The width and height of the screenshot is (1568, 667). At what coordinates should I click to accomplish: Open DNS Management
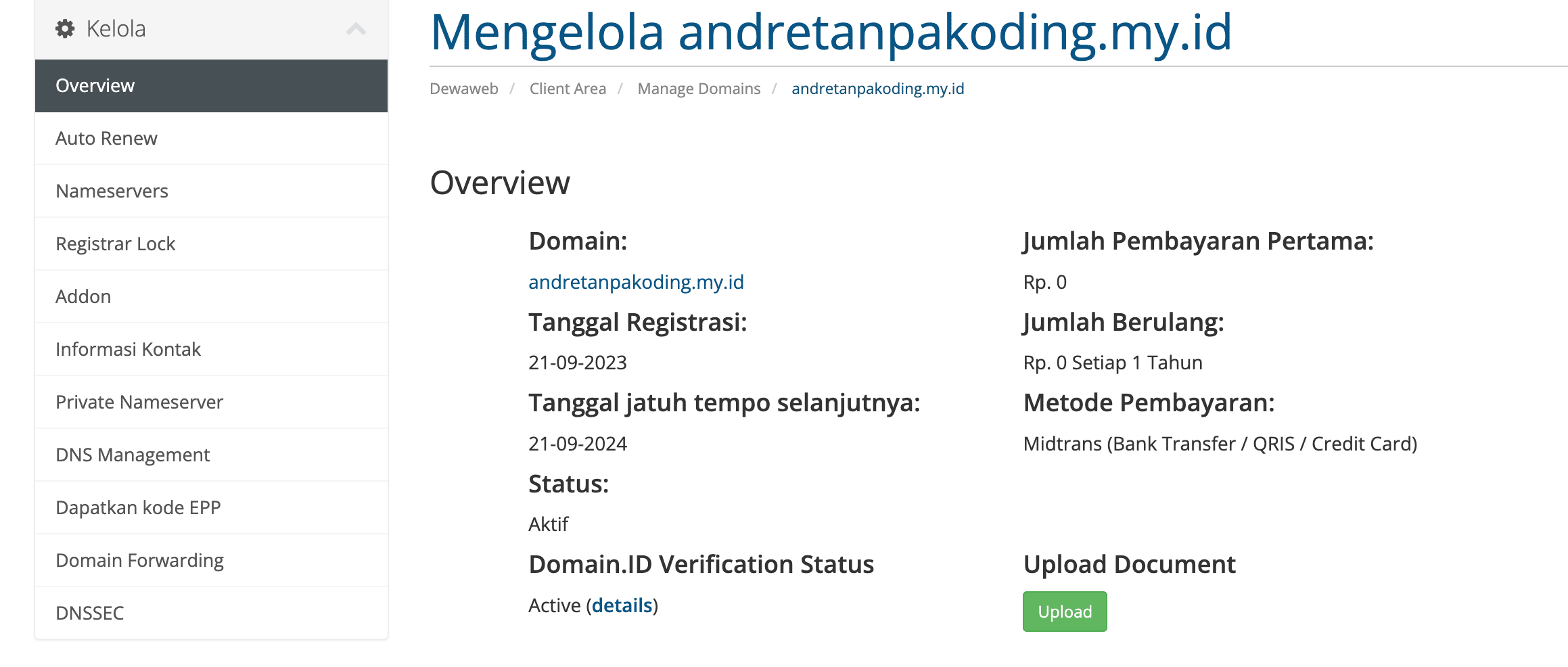[132, 455]
